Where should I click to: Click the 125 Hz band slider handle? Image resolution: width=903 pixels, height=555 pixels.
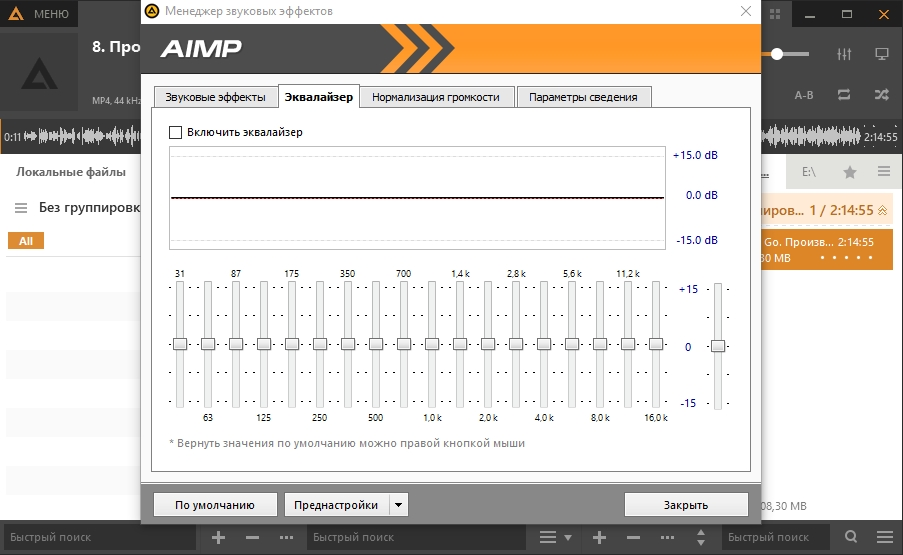click(264, 344)
